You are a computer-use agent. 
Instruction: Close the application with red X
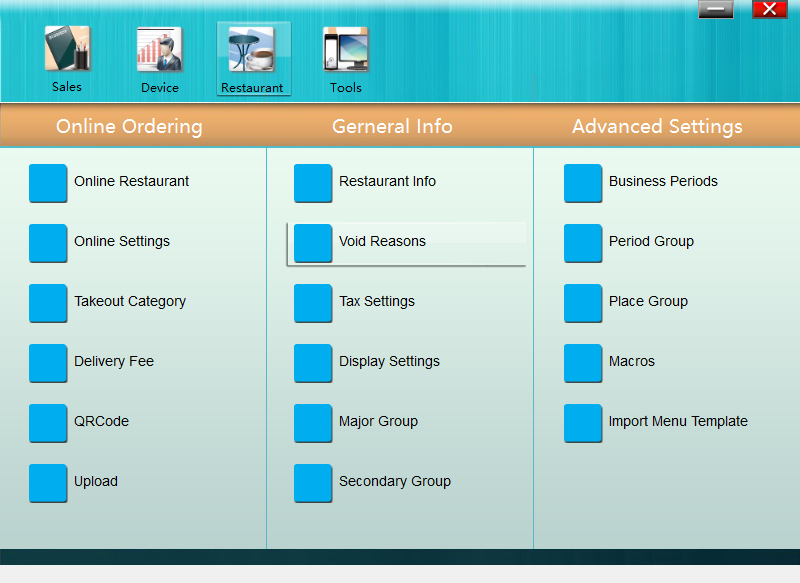[769, 9]
